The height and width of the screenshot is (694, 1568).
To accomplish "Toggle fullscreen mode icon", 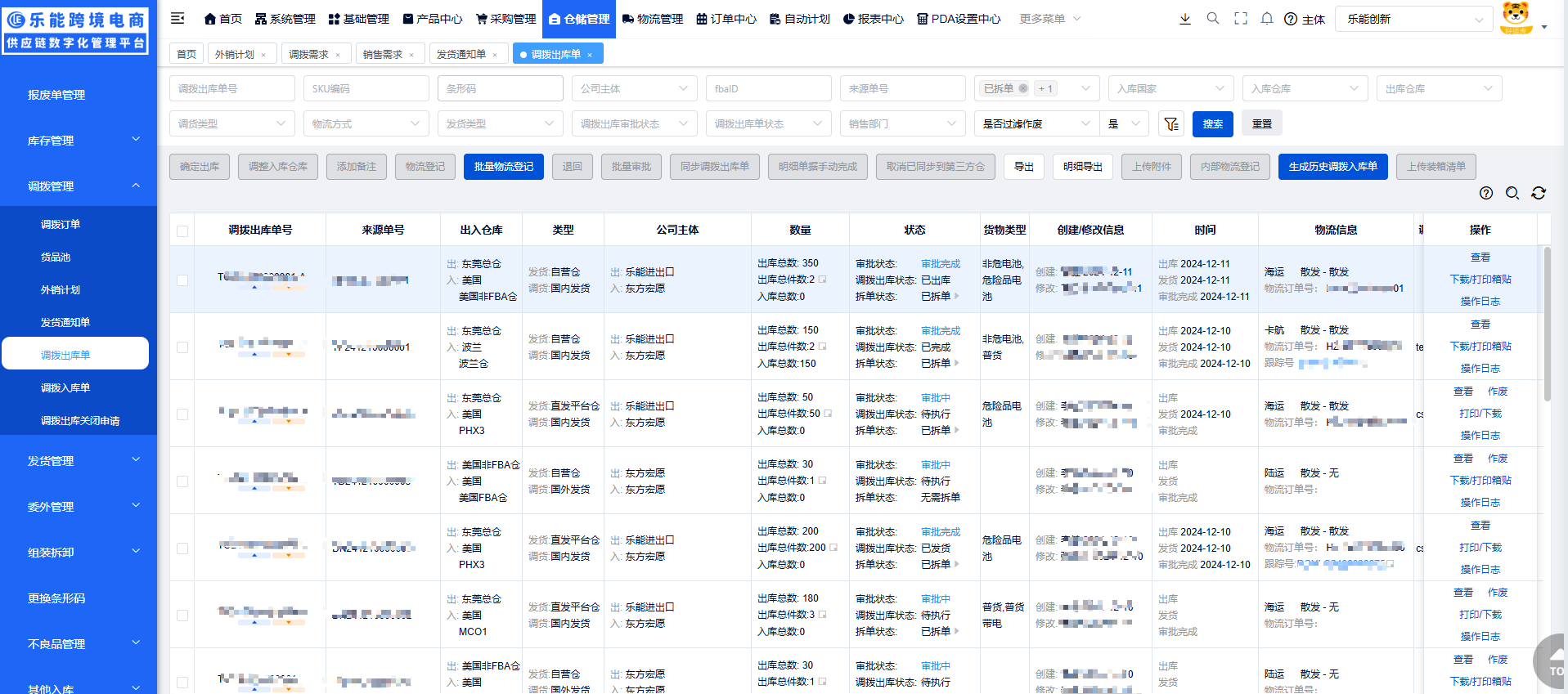I will (x=1241, y=18).
